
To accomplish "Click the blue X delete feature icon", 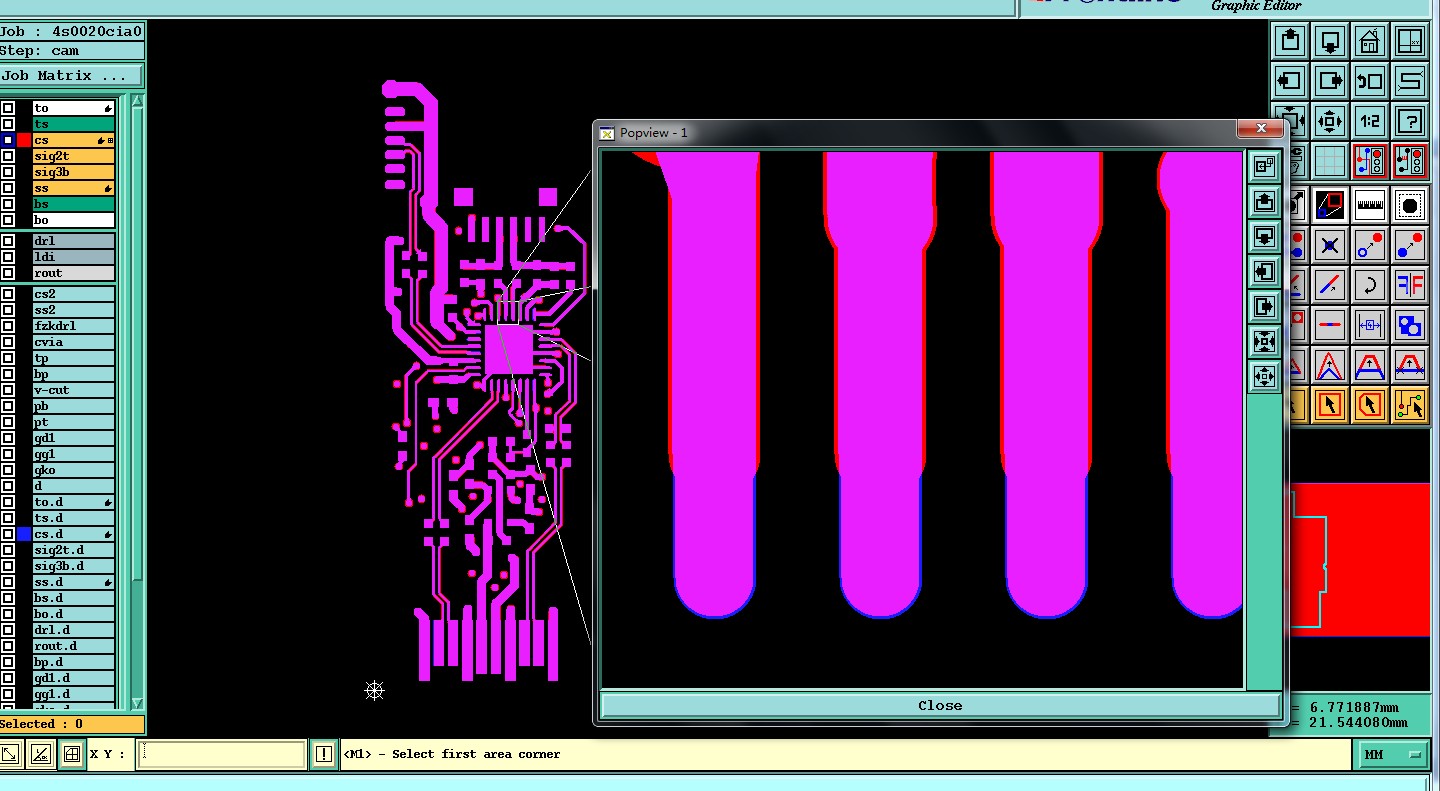I will pyautogui.click(x=1330, y=245).
